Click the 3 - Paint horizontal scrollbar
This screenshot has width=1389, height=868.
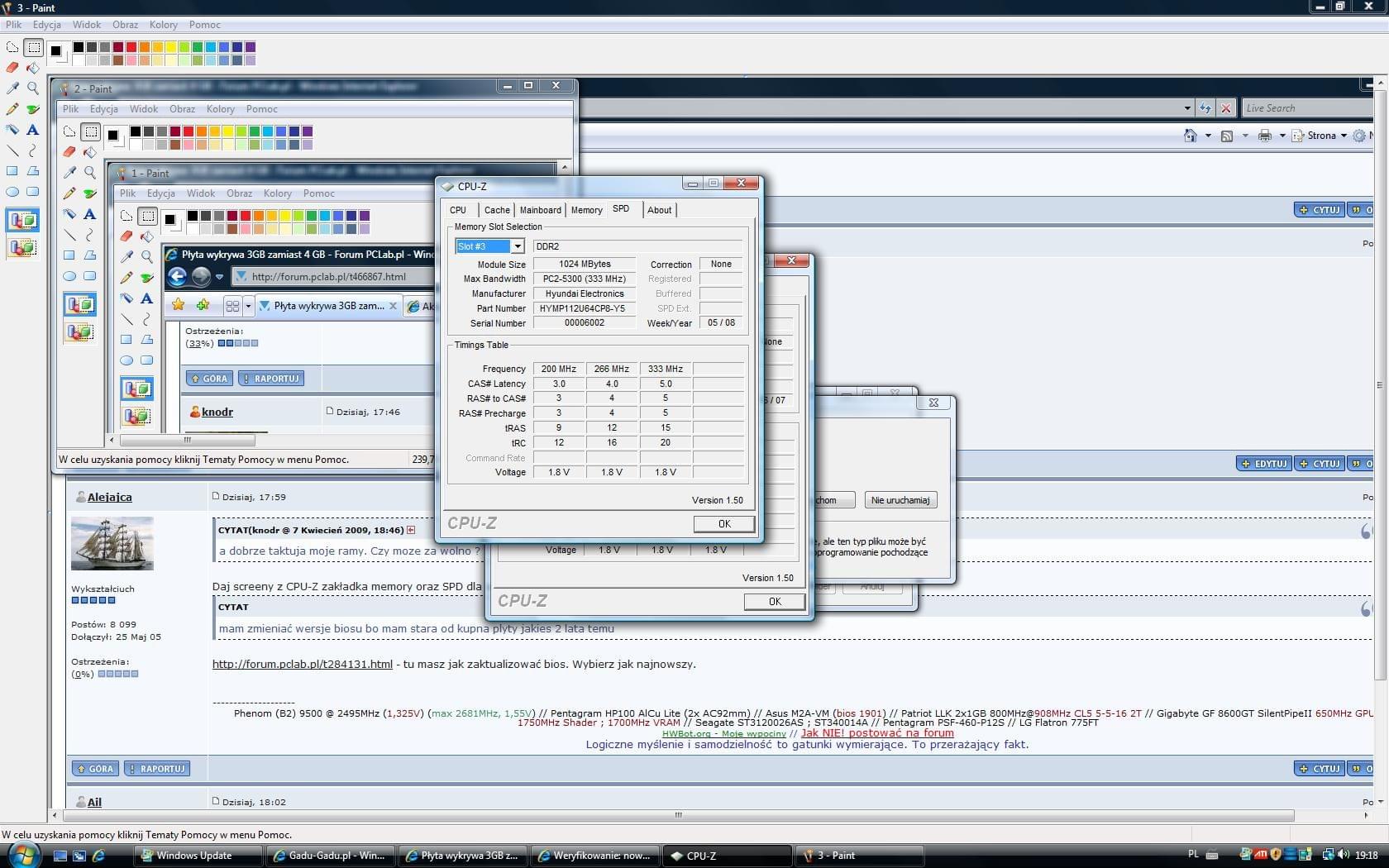678,815
